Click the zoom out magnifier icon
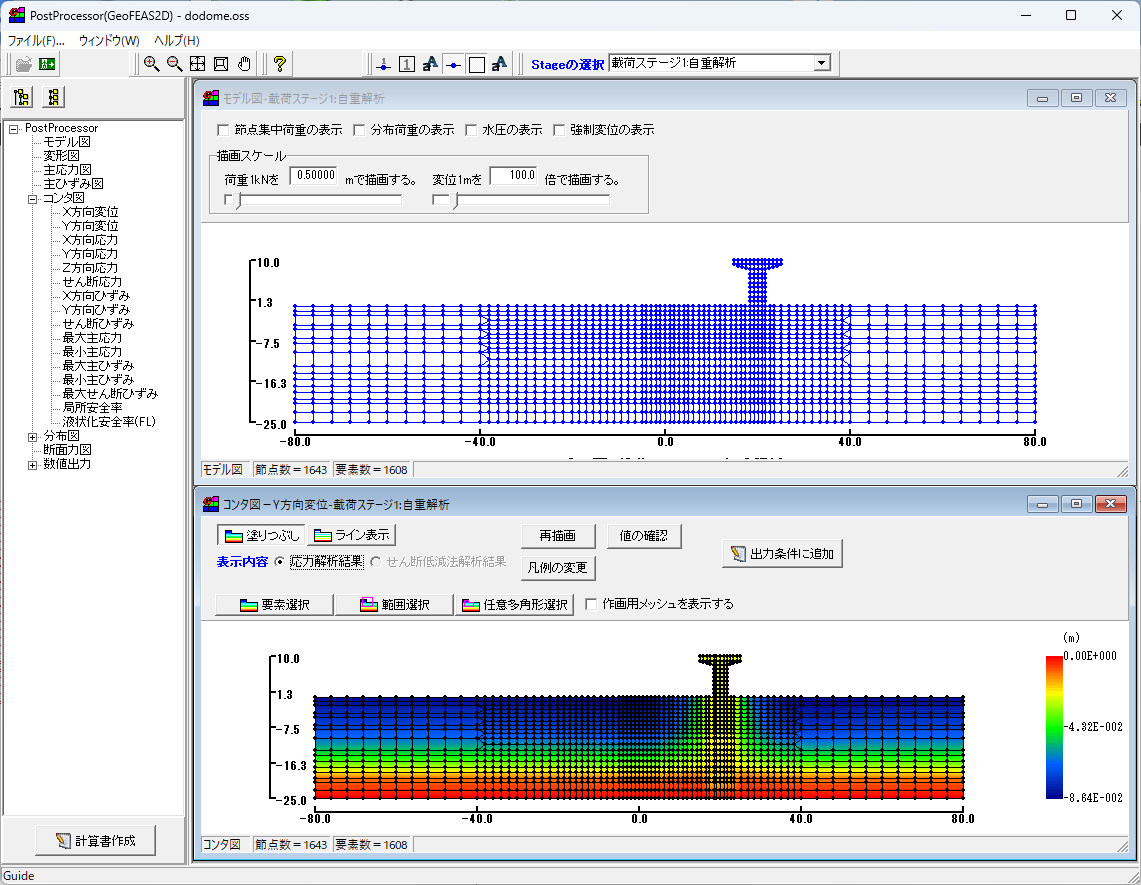1141x885 pixels. 174,64
